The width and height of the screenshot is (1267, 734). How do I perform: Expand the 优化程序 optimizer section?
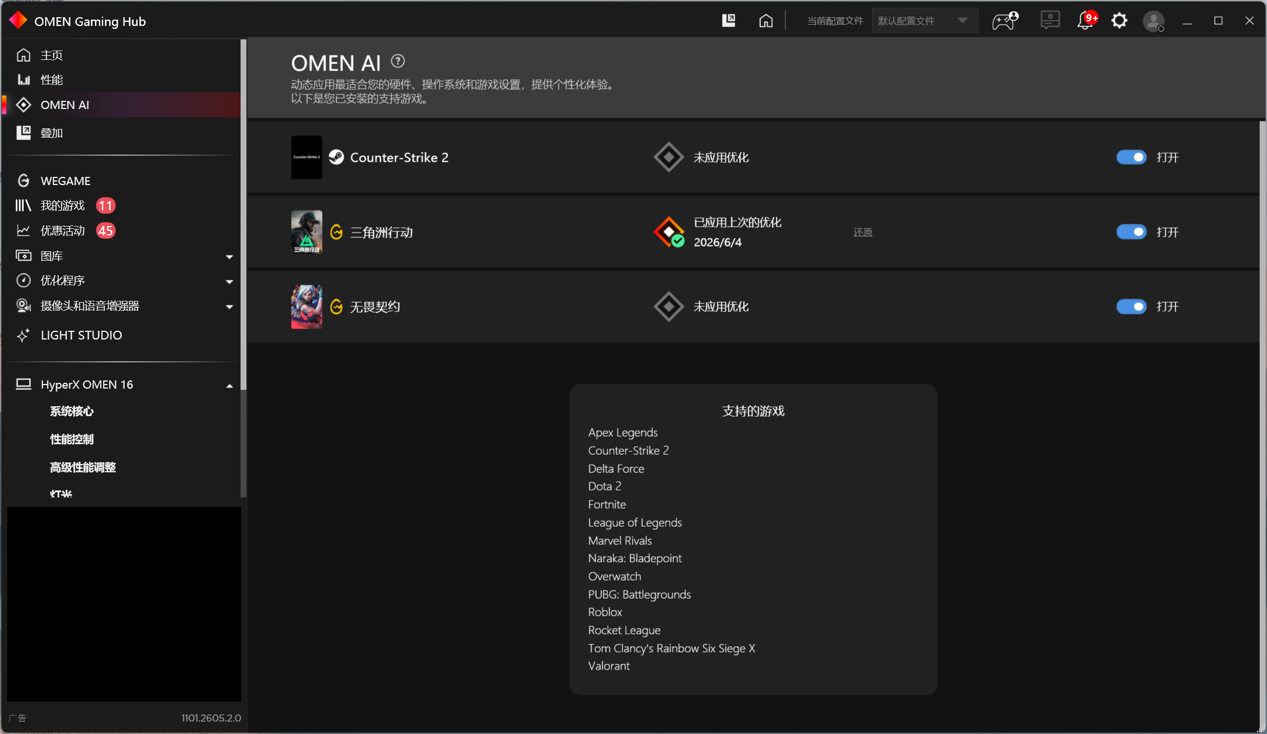point(229,282)
